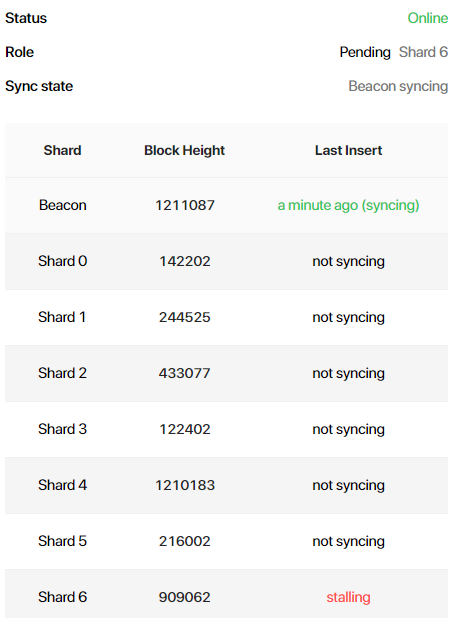The image size is (461, 618).
Task: Click the Online status indicator
Action: pyautogui.click(x=428, y=18)
